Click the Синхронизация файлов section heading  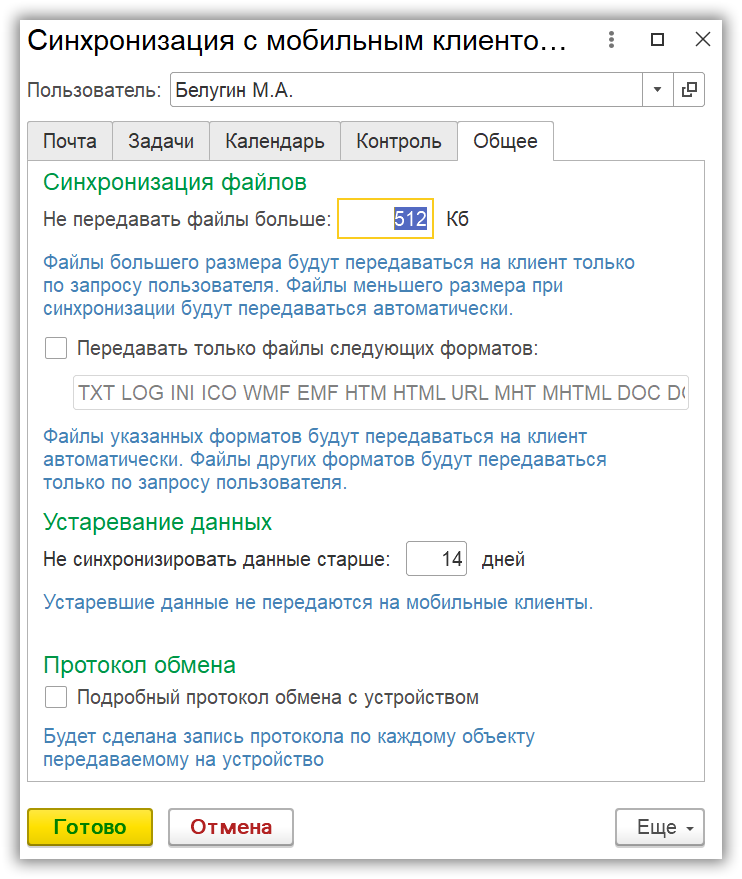coord(175,183)
